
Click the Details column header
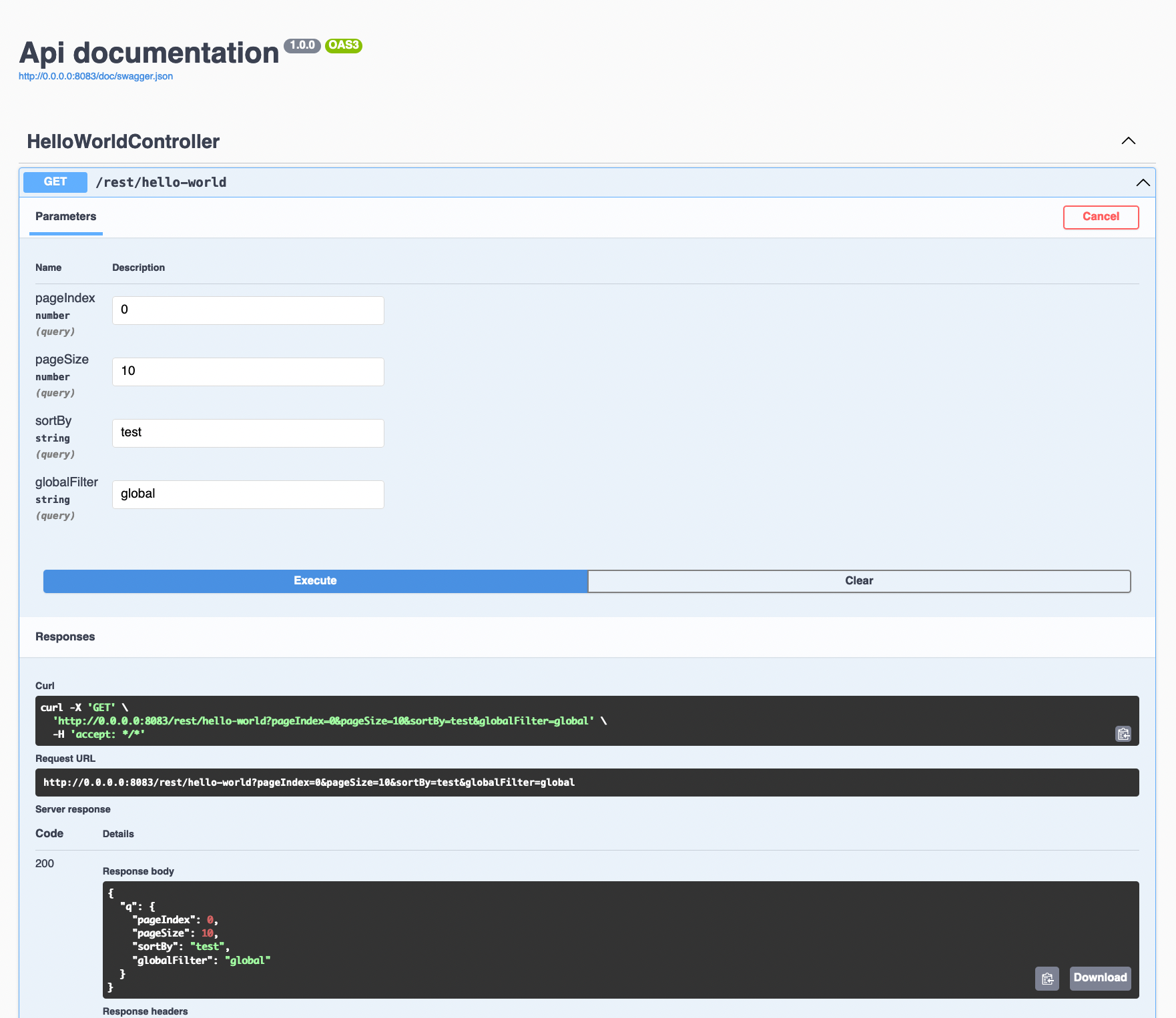point(118,834)
